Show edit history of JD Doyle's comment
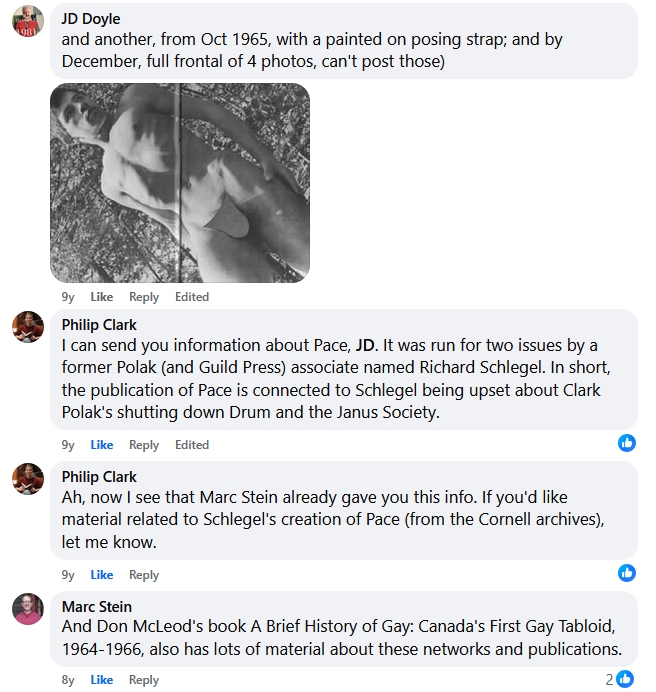Viewport: 656px width, 692px height. pos(192,297)
